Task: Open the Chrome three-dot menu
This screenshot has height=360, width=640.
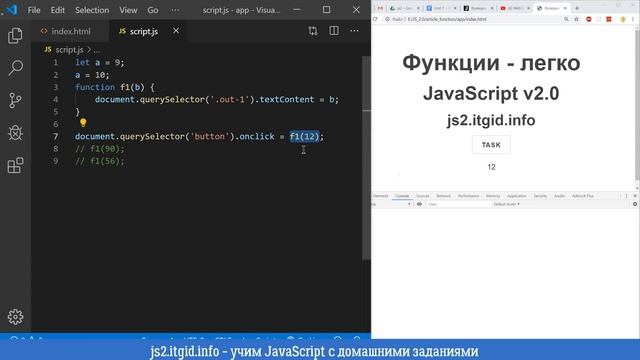Action: (x=633, y=19)
